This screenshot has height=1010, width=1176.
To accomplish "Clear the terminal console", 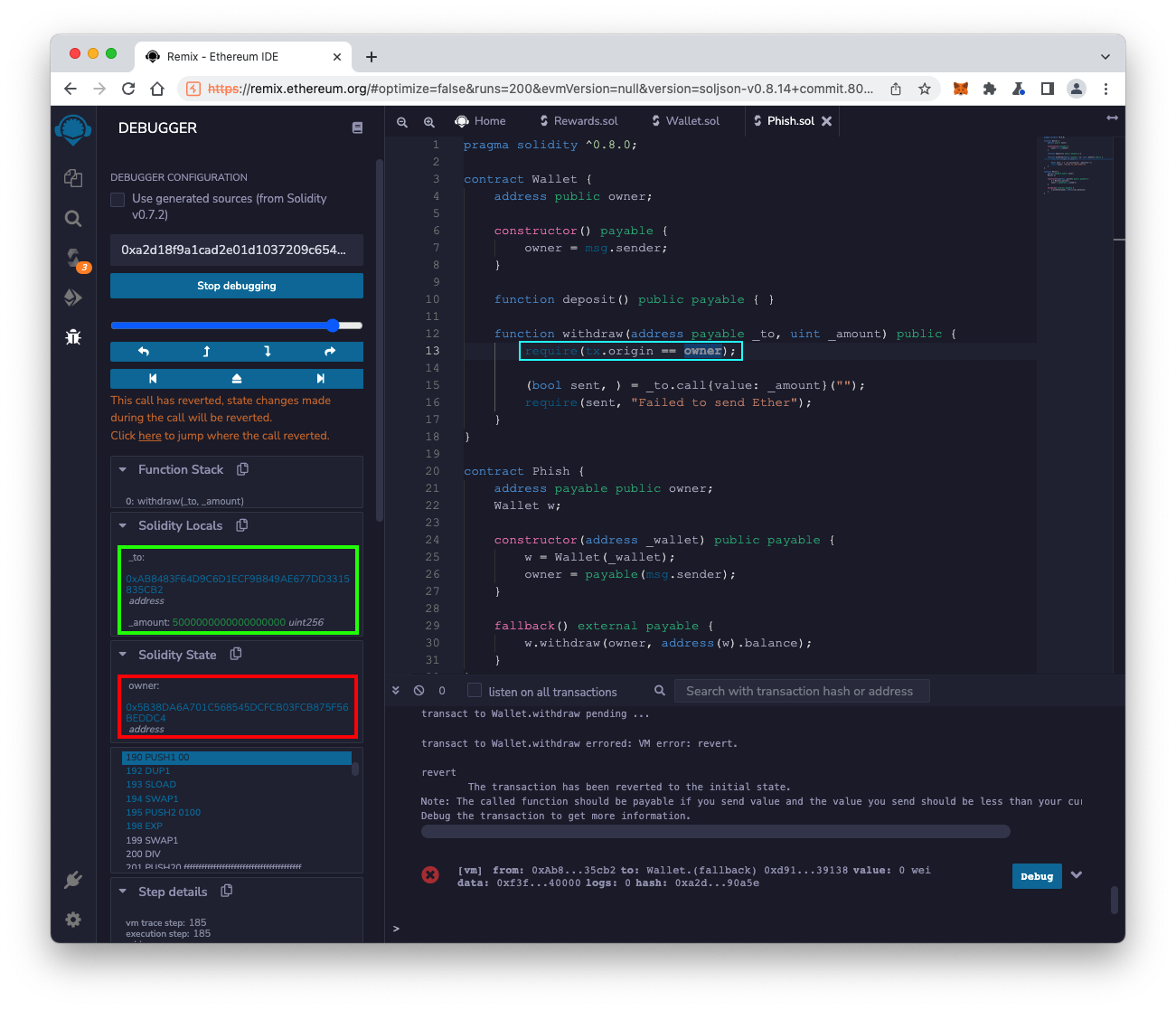I will coord(419,691).
